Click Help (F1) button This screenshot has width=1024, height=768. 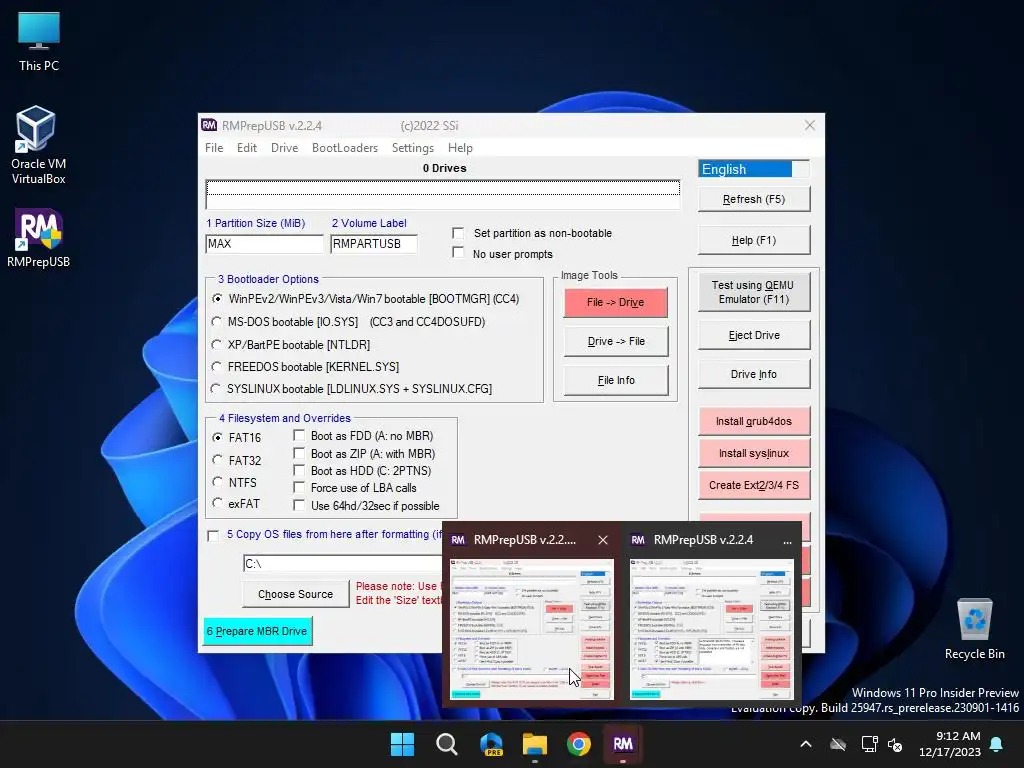pyautogui.click(x=754, y=240)
